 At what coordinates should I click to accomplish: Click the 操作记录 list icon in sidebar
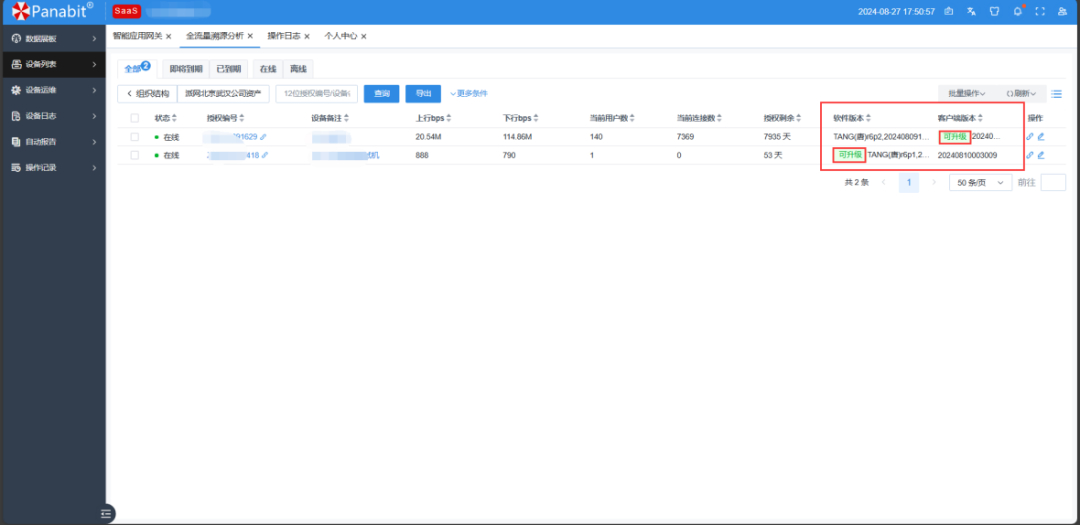[x=17, y=167]
